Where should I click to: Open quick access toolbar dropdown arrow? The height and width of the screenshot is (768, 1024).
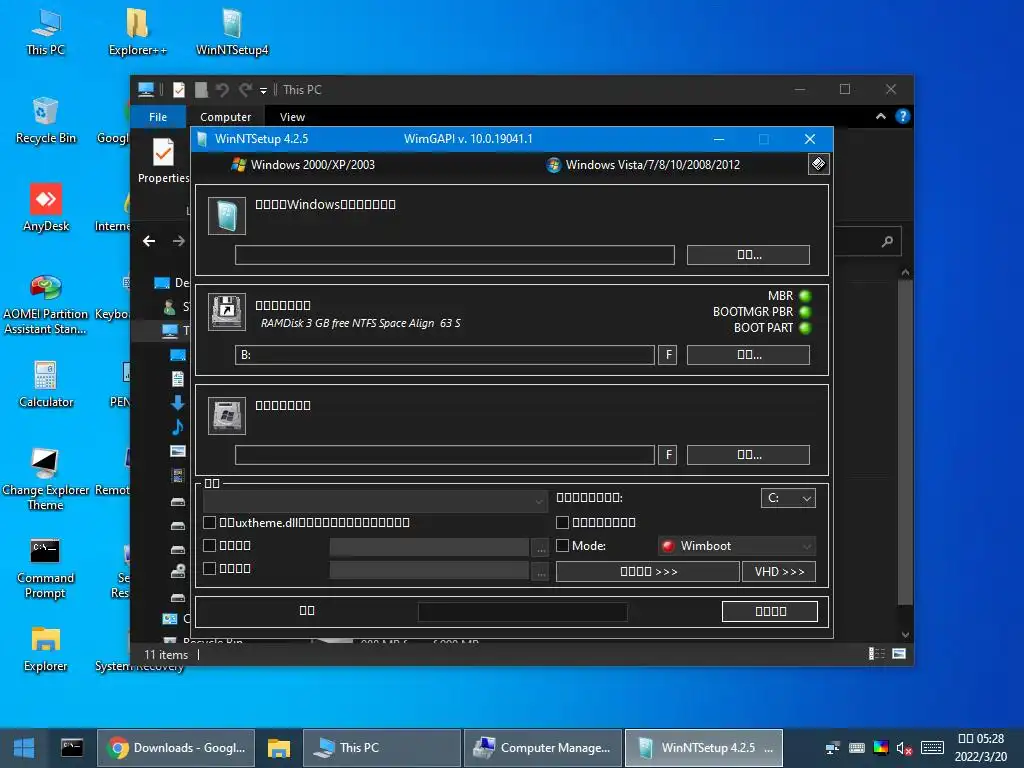[x=263, y=91]
